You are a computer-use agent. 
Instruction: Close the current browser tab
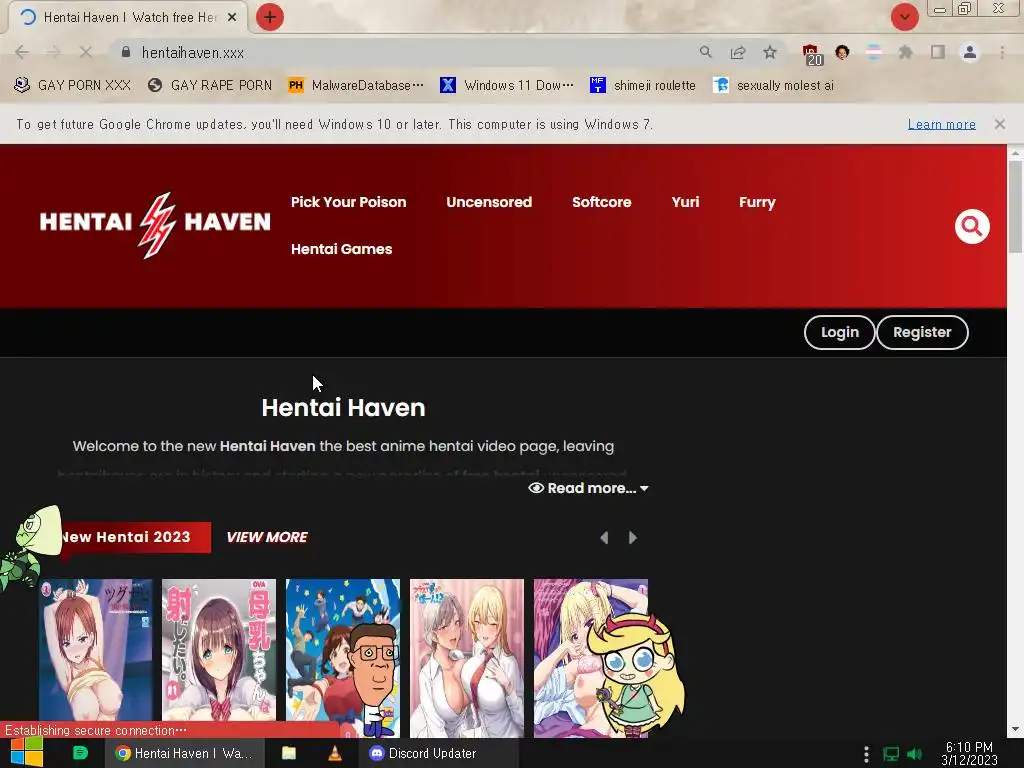(232, 17)
